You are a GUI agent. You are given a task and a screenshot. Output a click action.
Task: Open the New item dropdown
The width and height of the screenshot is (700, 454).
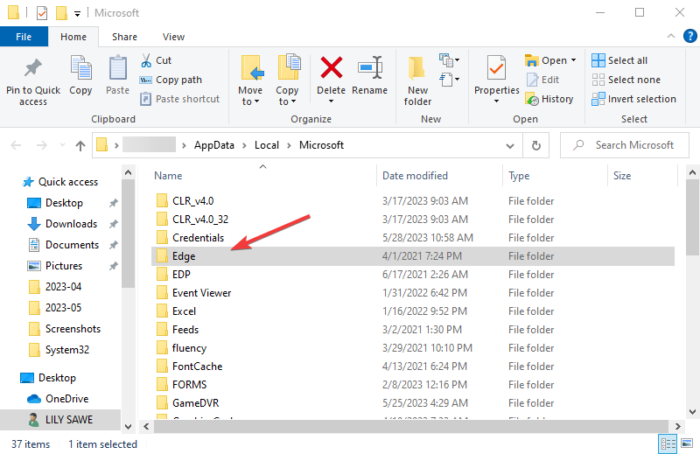(449, 60)
